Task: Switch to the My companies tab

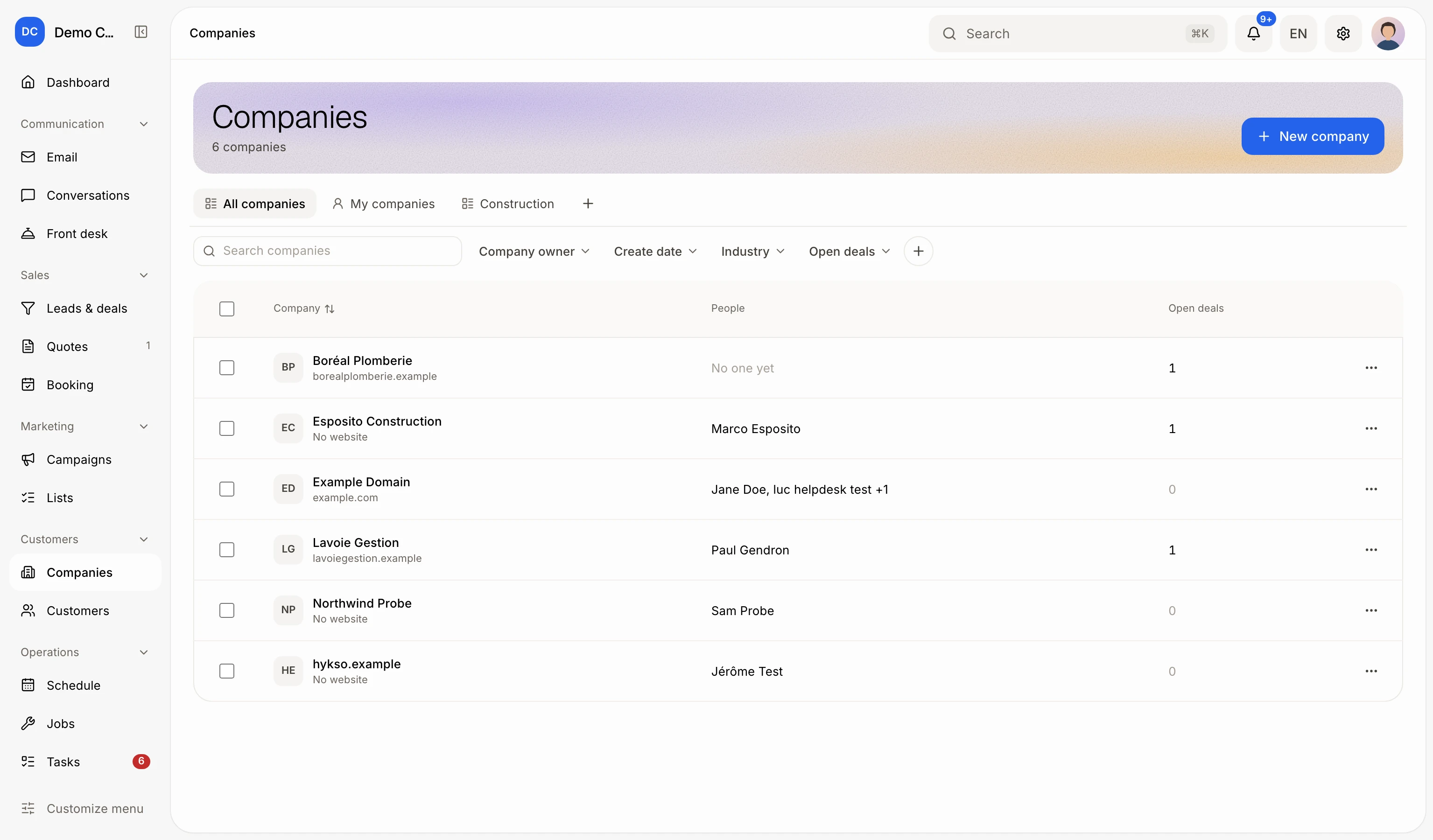Action: [x=383, y=203]
